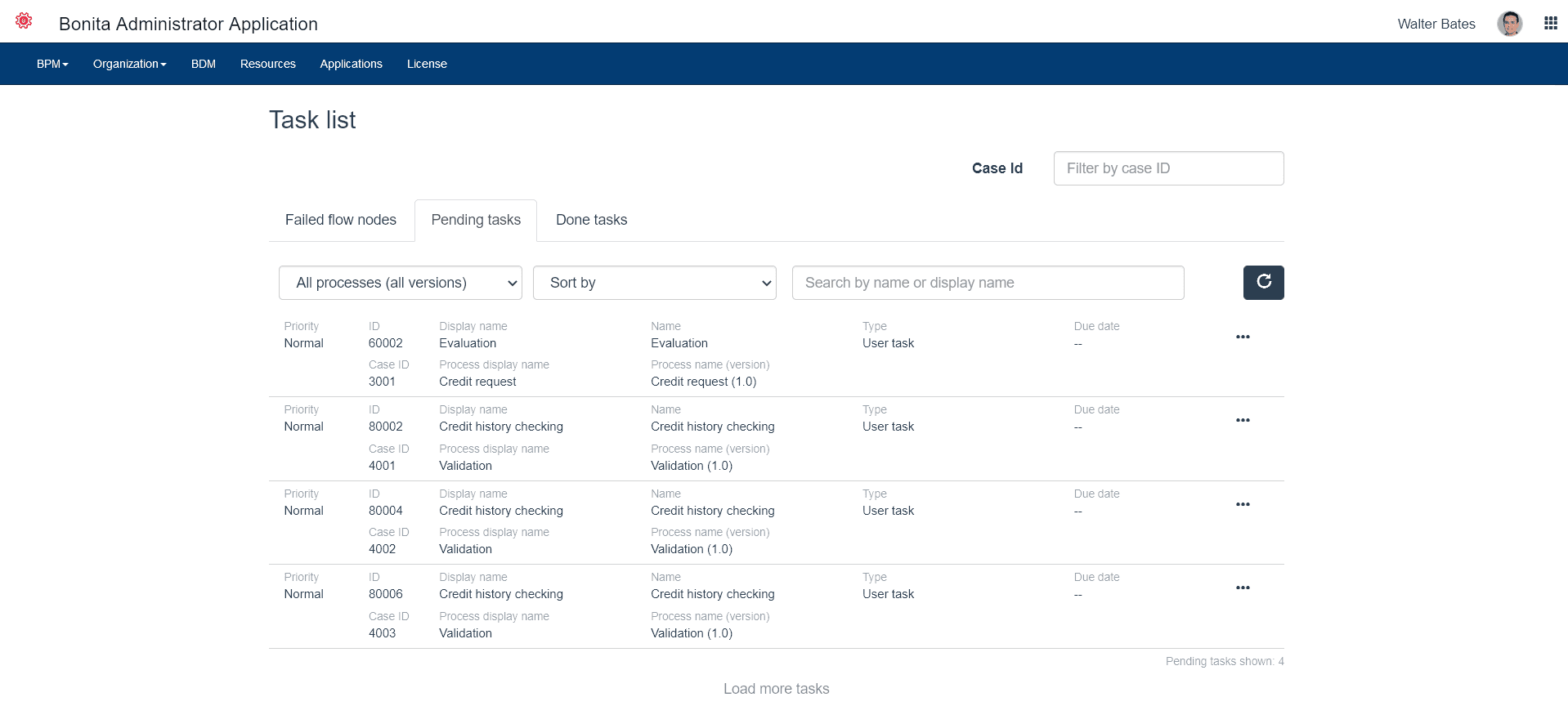Open the All processes filter dropdown
The image size is (1568, 706).
tap(401, 283)
